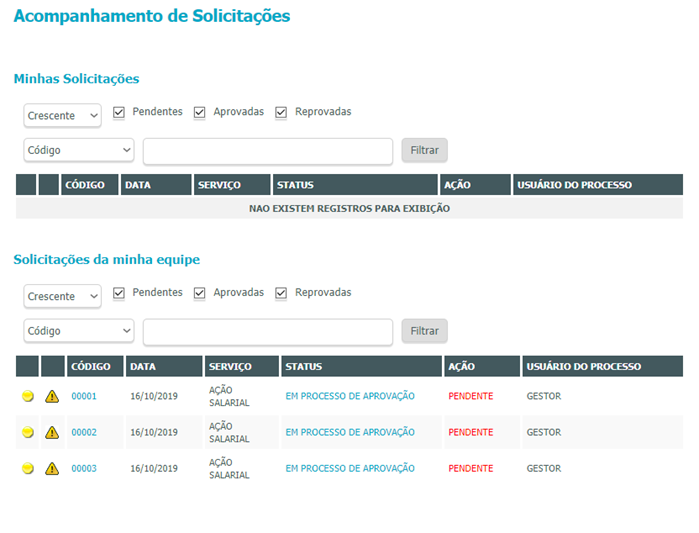Open request code 00001 link
699x533 pixels.
pyautogui.click(x=84, y=396)
